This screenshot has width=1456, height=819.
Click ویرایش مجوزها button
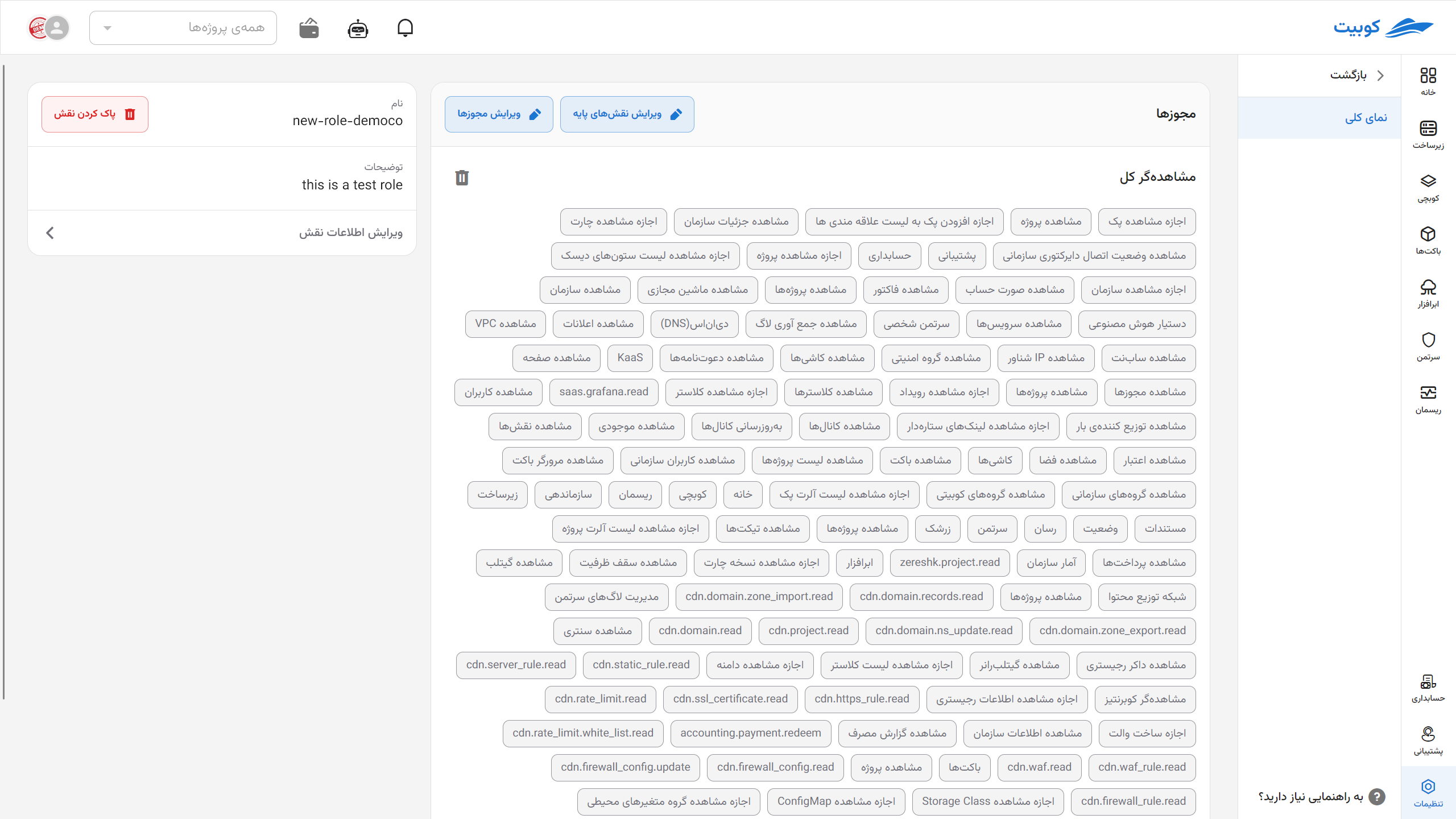coord(499,114)
